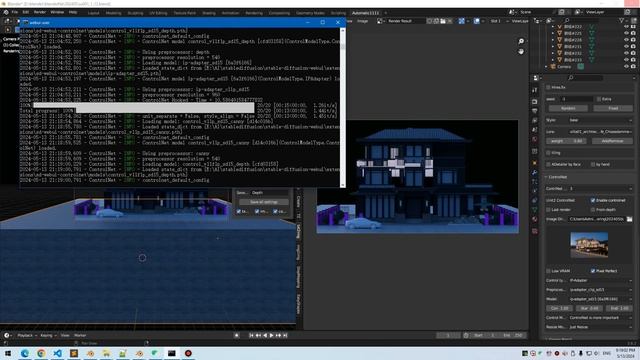Click the Fixed seed button
This screenshot has width=640, height=360.
(x=613, y=108)
